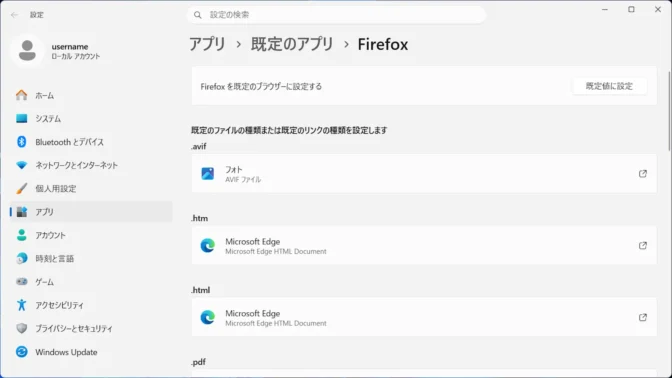The height and width of the screenshot is (378, 672).
Task: Open the external-link icon in the .html row
Action: coord(643,317)
